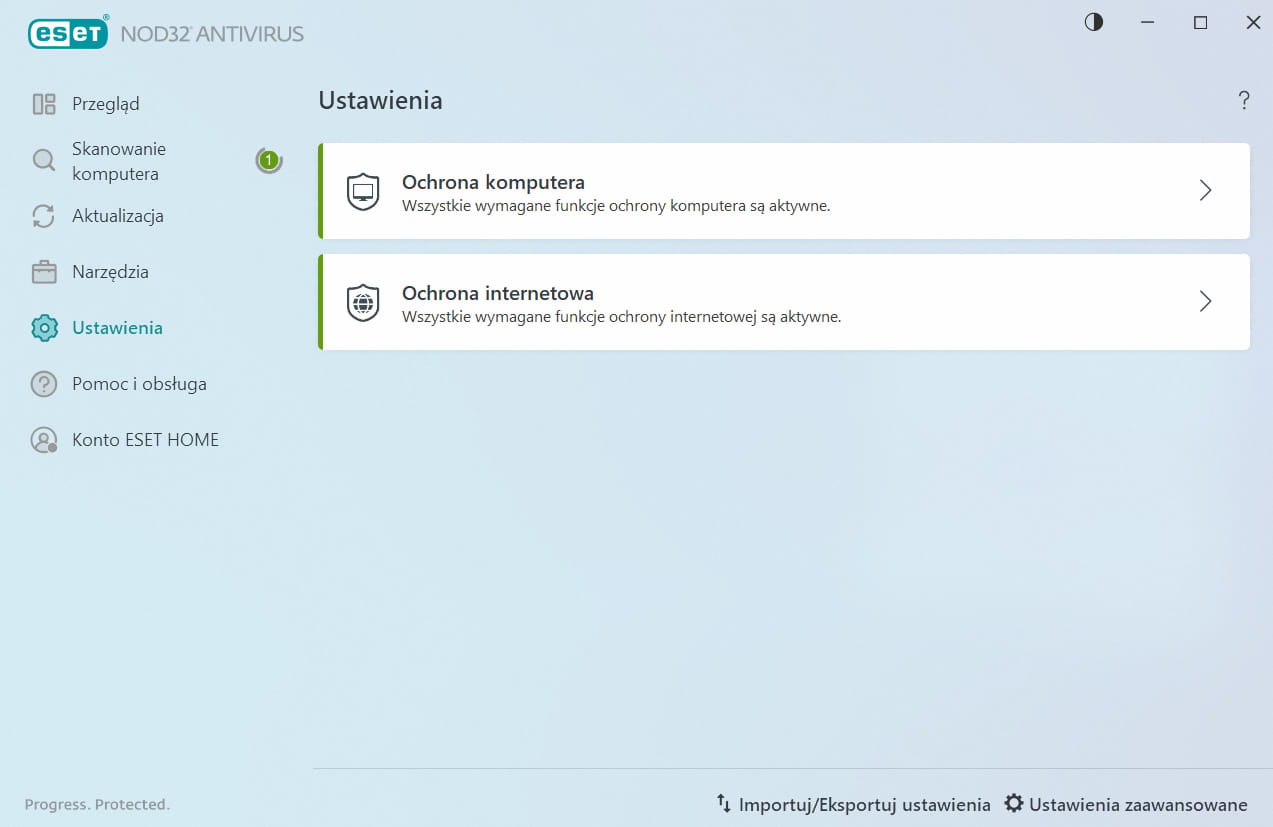
Task: Click the Konto ESET HOME user icon
Action: pos(44,440)
